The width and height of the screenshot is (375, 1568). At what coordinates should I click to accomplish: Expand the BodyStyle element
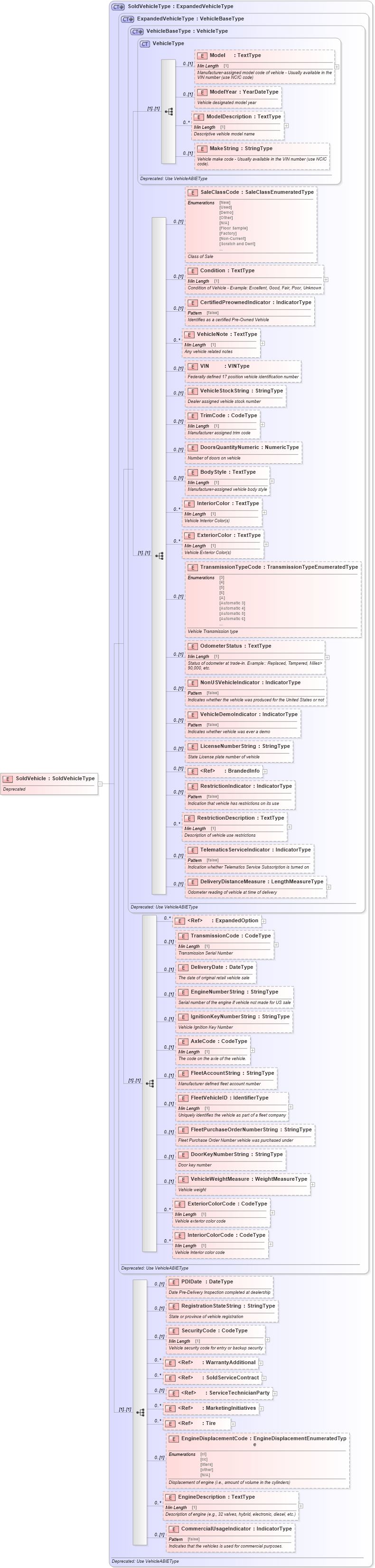[272, 481]
